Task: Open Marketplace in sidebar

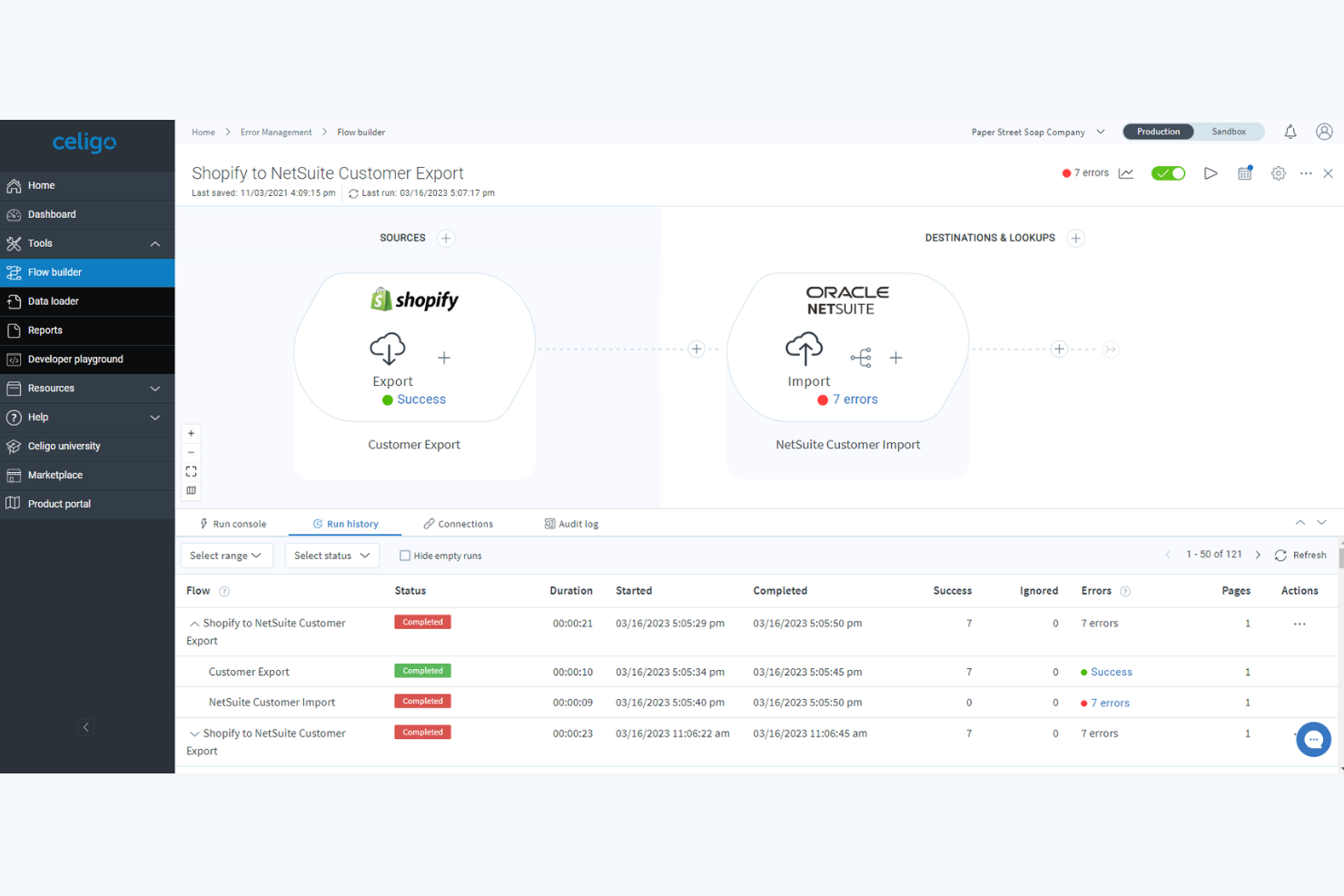Action: tap(87, 476)
